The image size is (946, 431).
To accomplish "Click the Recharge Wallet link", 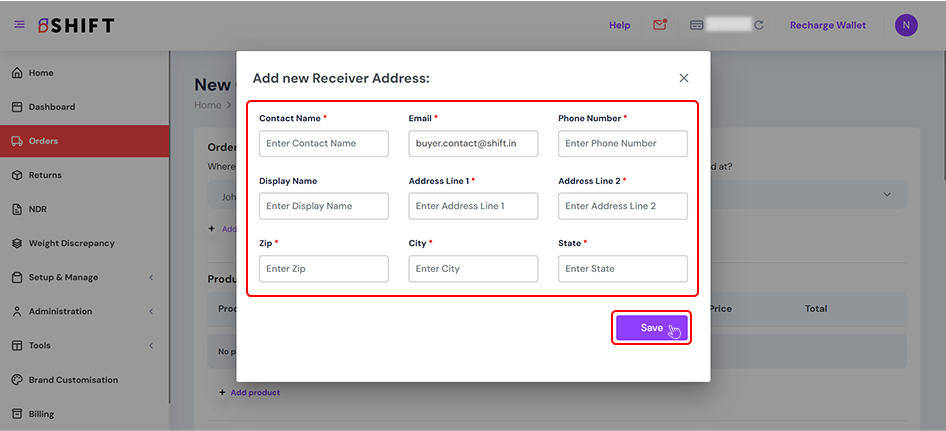I will click(x=827, y=25).
